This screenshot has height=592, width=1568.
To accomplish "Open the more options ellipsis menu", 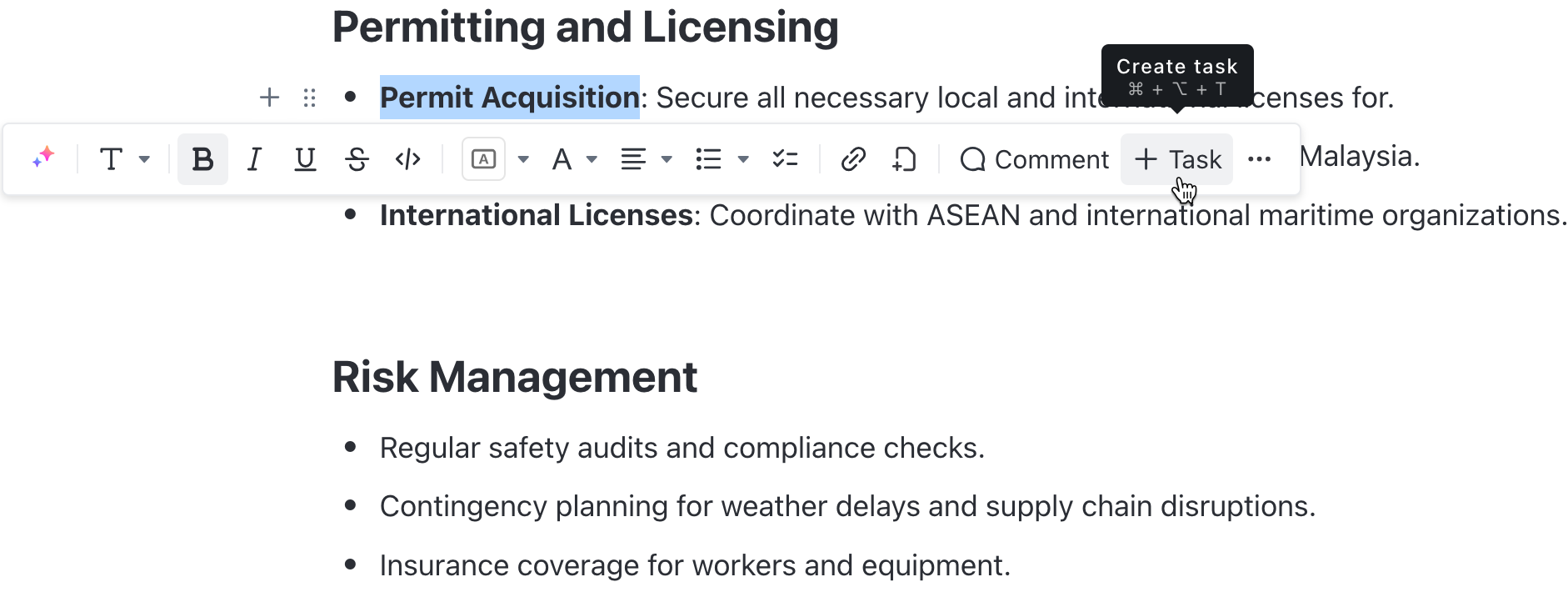I will click(x=1260, y=158).
